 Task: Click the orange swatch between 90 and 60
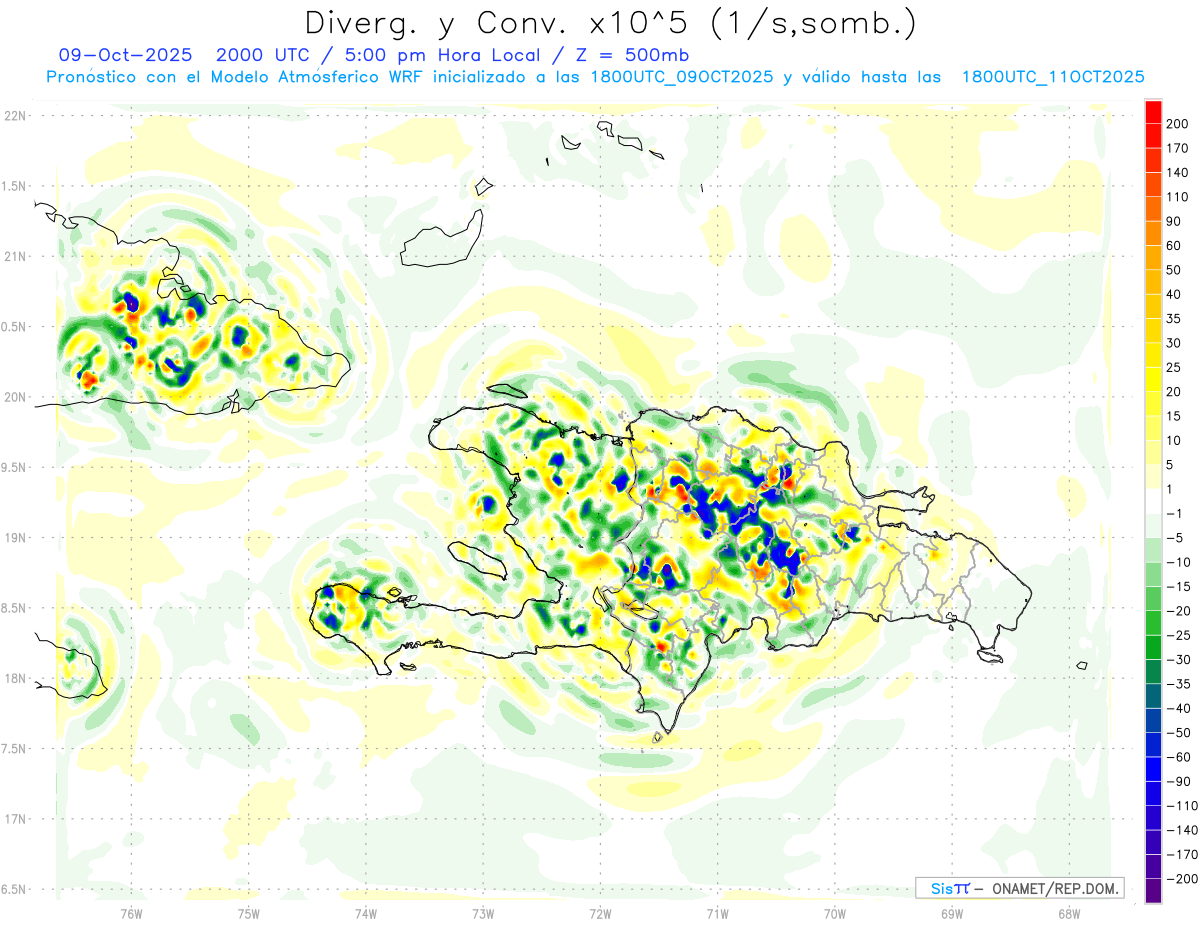point(1152,234)
